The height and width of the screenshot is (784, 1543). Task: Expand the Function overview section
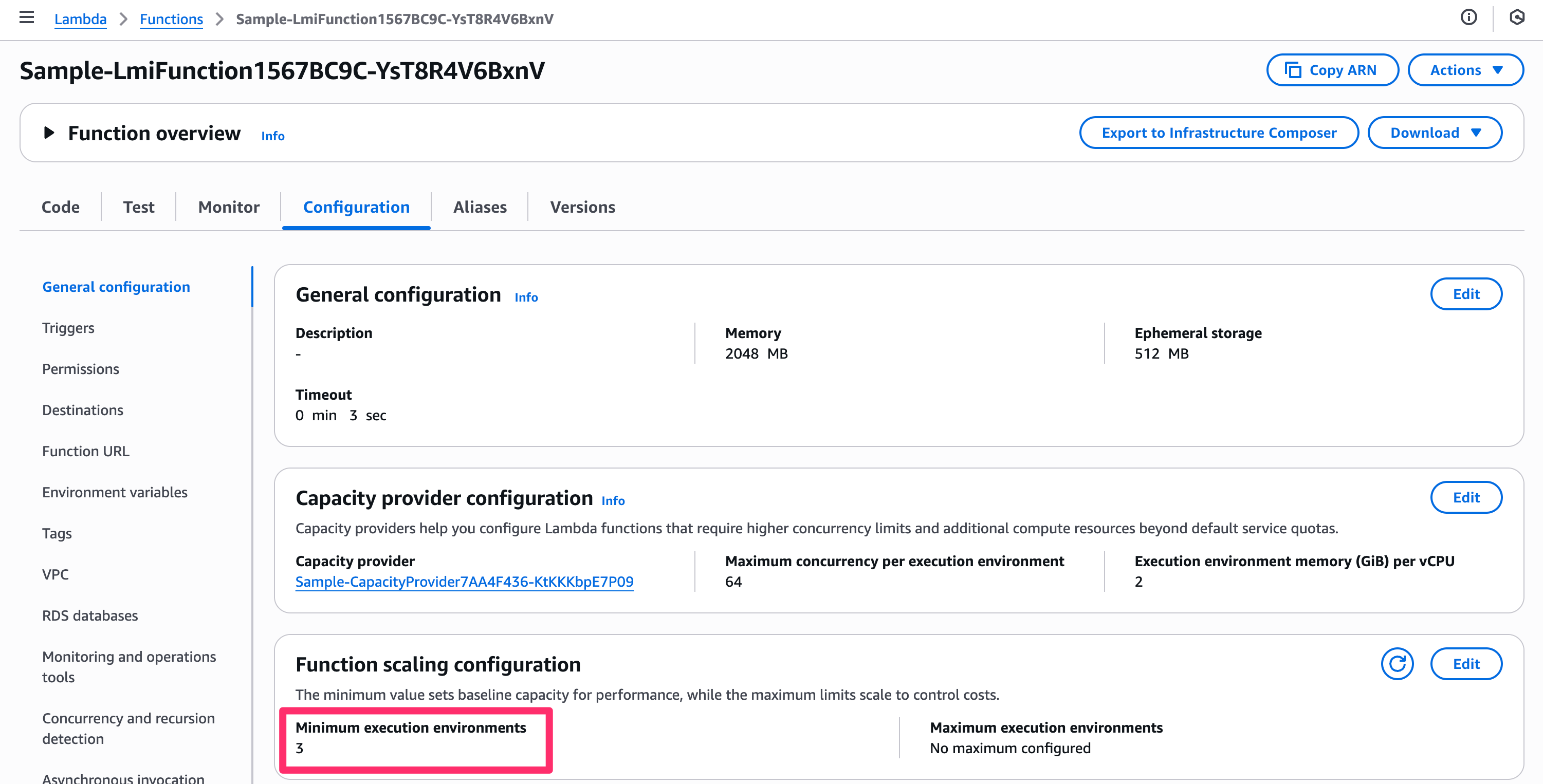(x=49, y=133)
